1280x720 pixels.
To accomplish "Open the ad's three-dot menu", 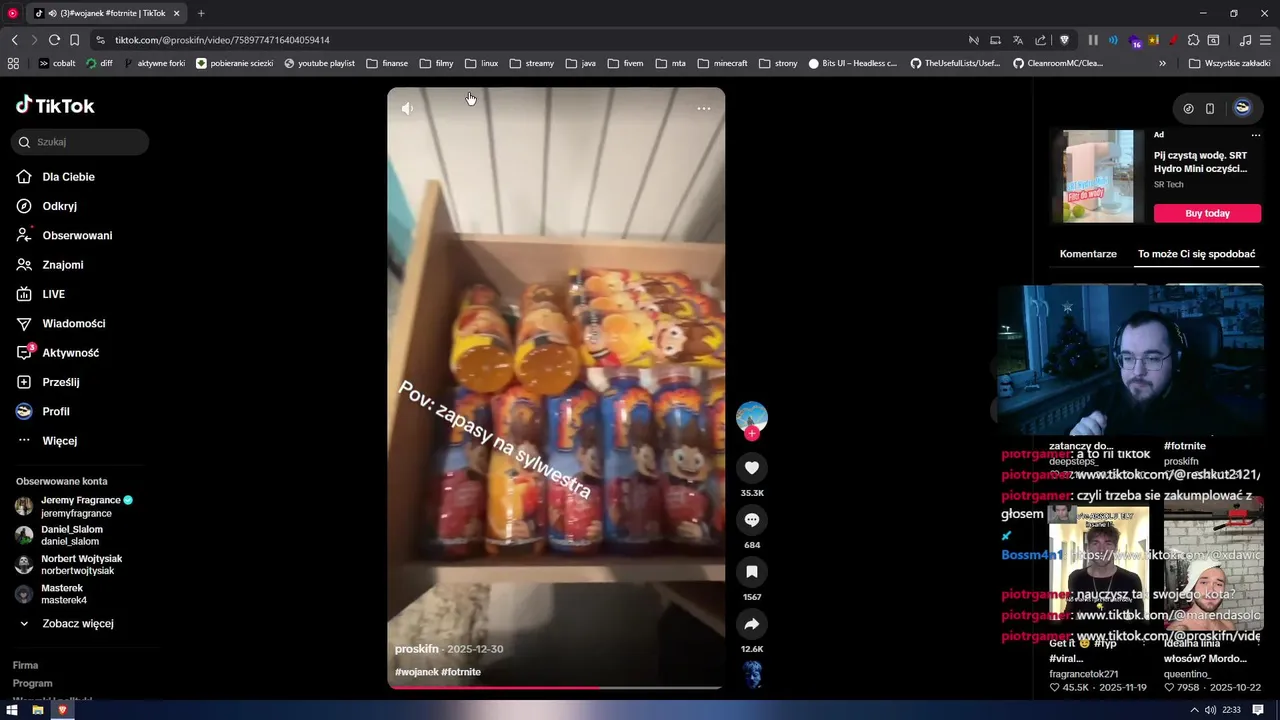I will coord(1256,135).
